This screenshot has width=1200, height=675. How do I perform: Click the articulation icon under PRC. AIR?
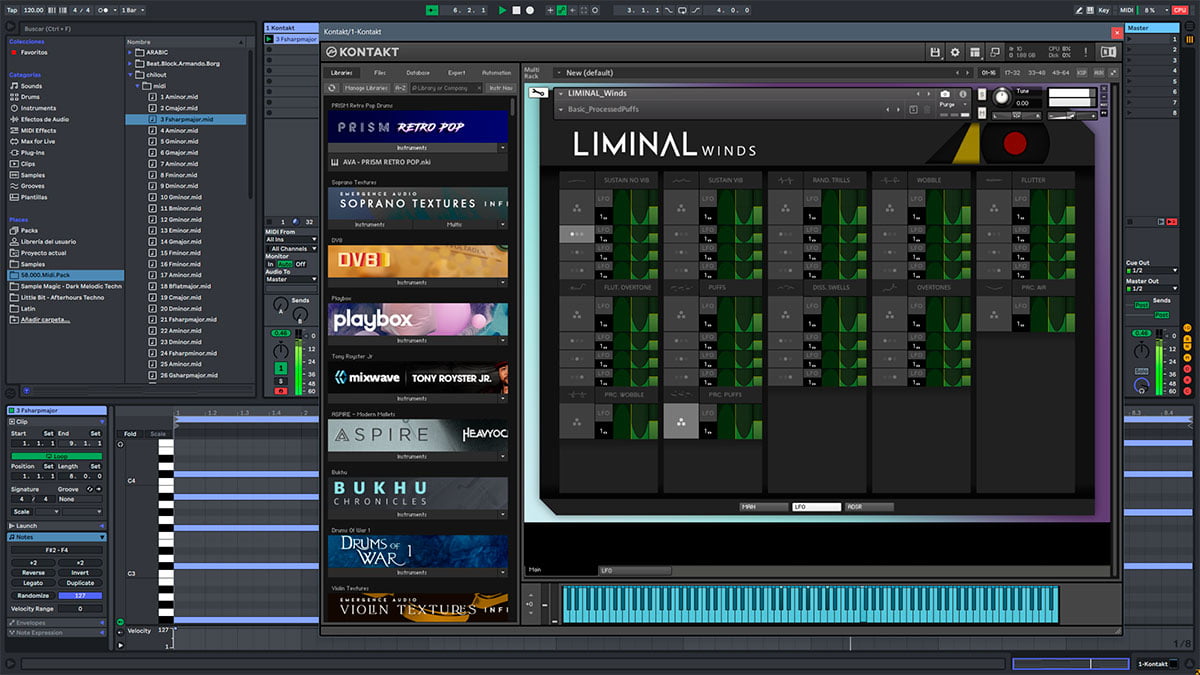993,314
